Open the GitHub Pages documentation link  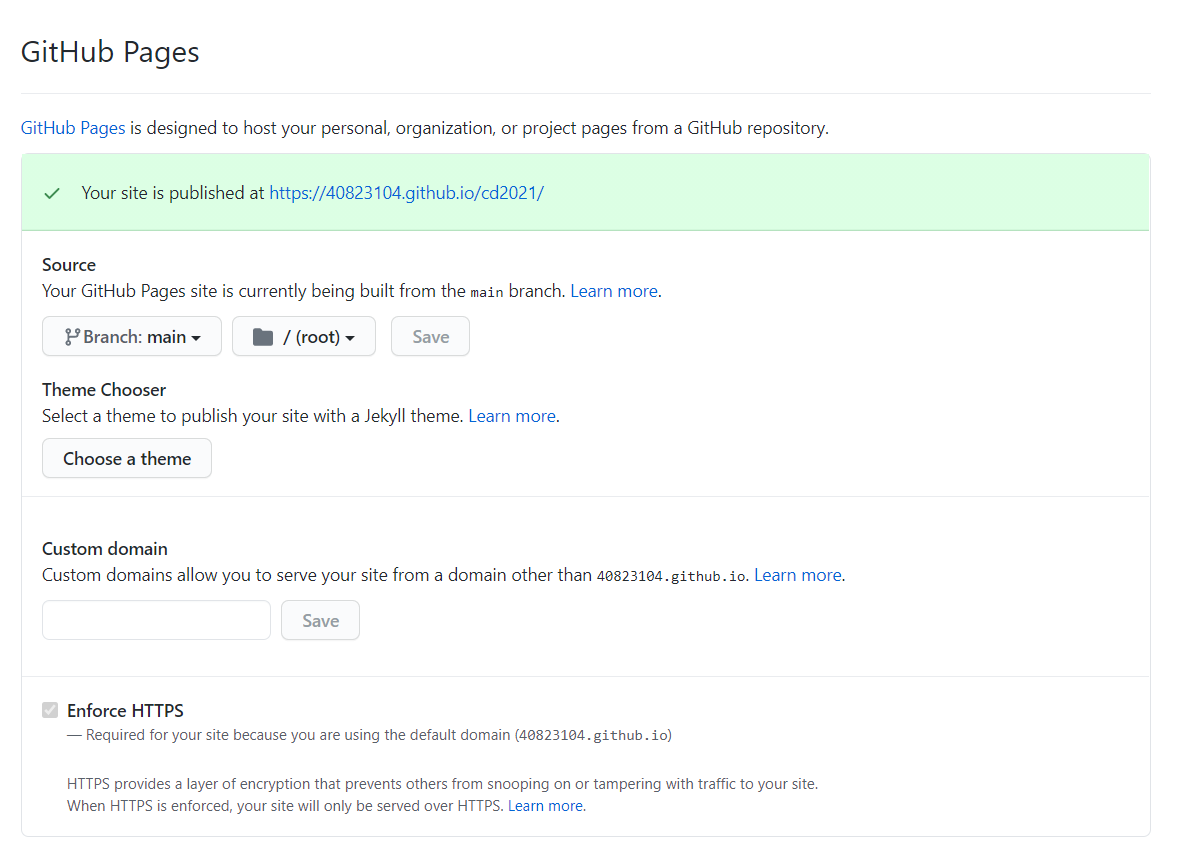(73, 128)
